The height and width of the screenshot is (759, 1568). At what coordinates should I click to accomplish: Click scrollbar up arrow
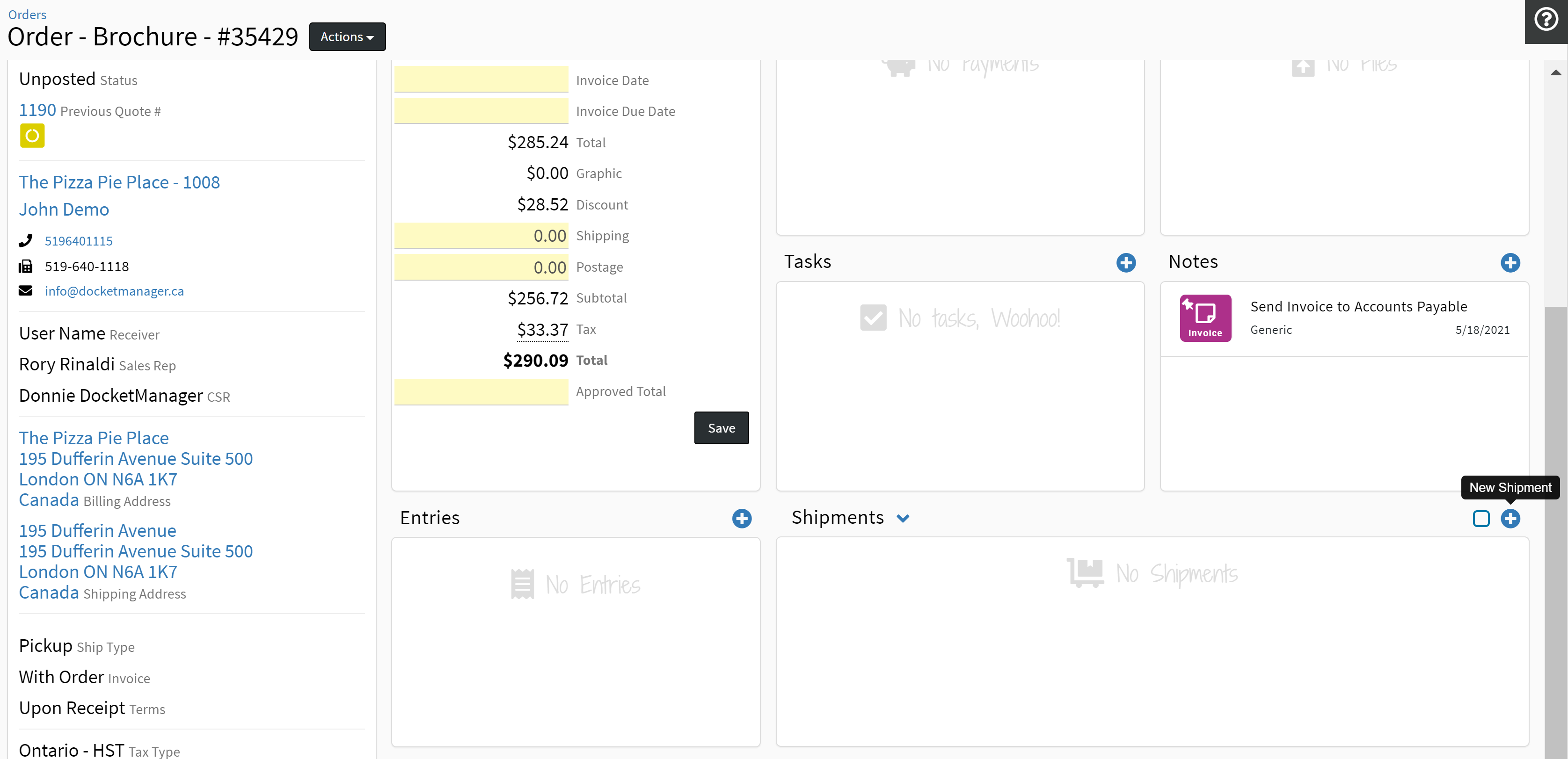coord(1555,72)
